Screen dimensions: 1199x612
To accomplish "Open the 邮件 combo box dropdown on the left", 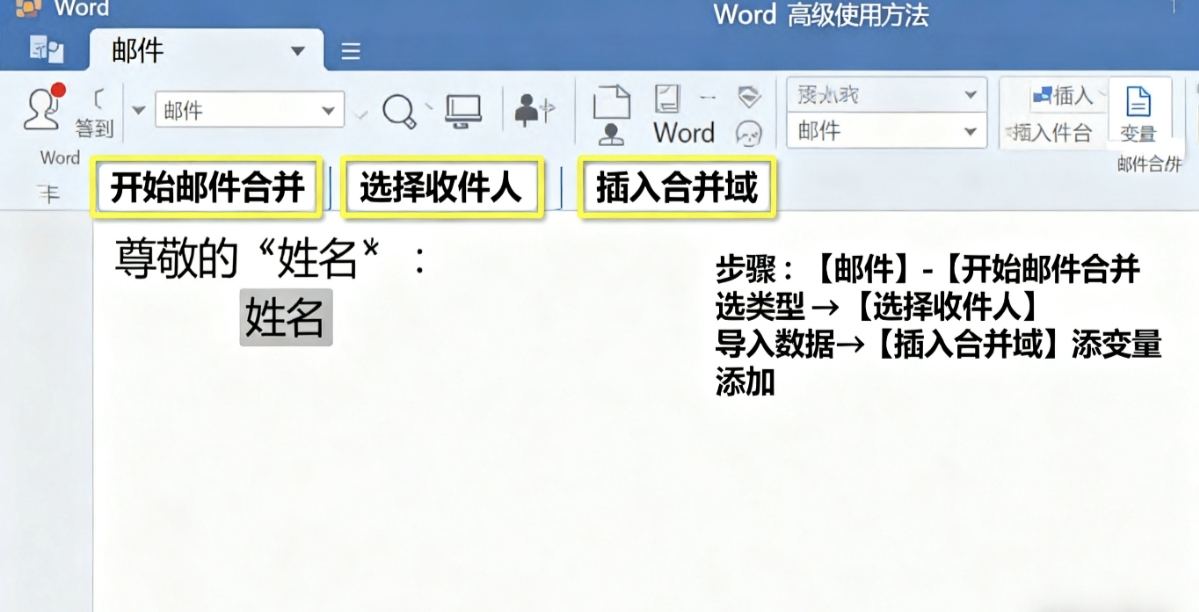I will pyautogui.click(x=330, y=110).
